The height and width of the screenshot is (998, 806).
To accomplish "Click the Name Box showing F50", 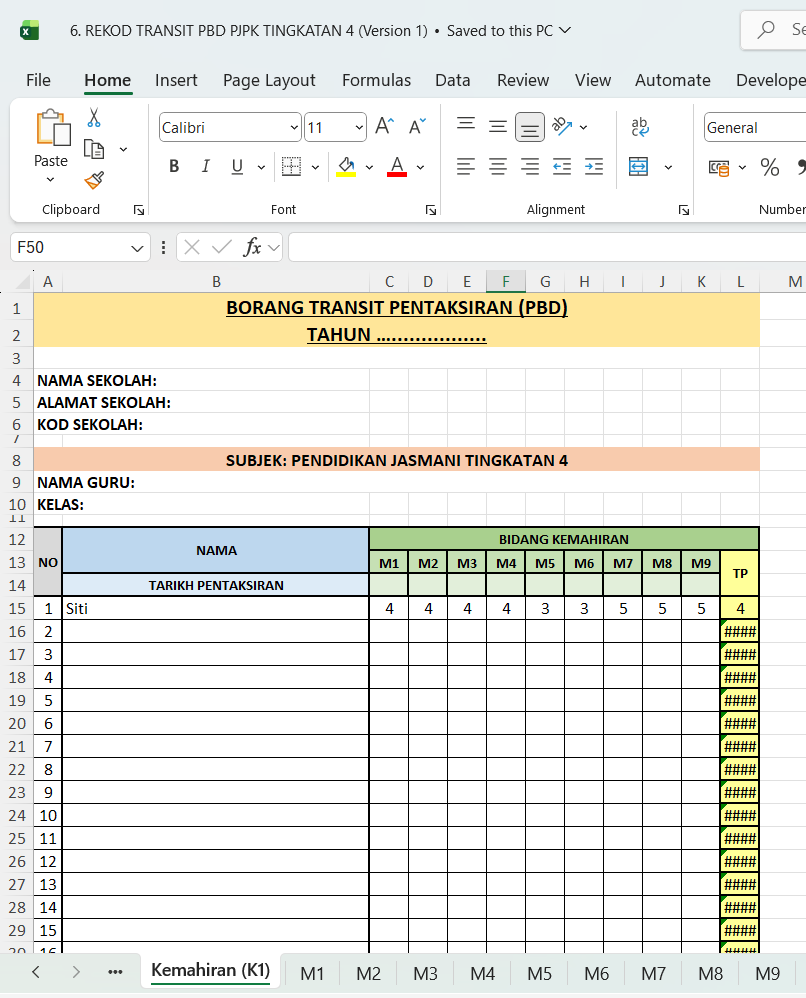I will pos(70,247).
